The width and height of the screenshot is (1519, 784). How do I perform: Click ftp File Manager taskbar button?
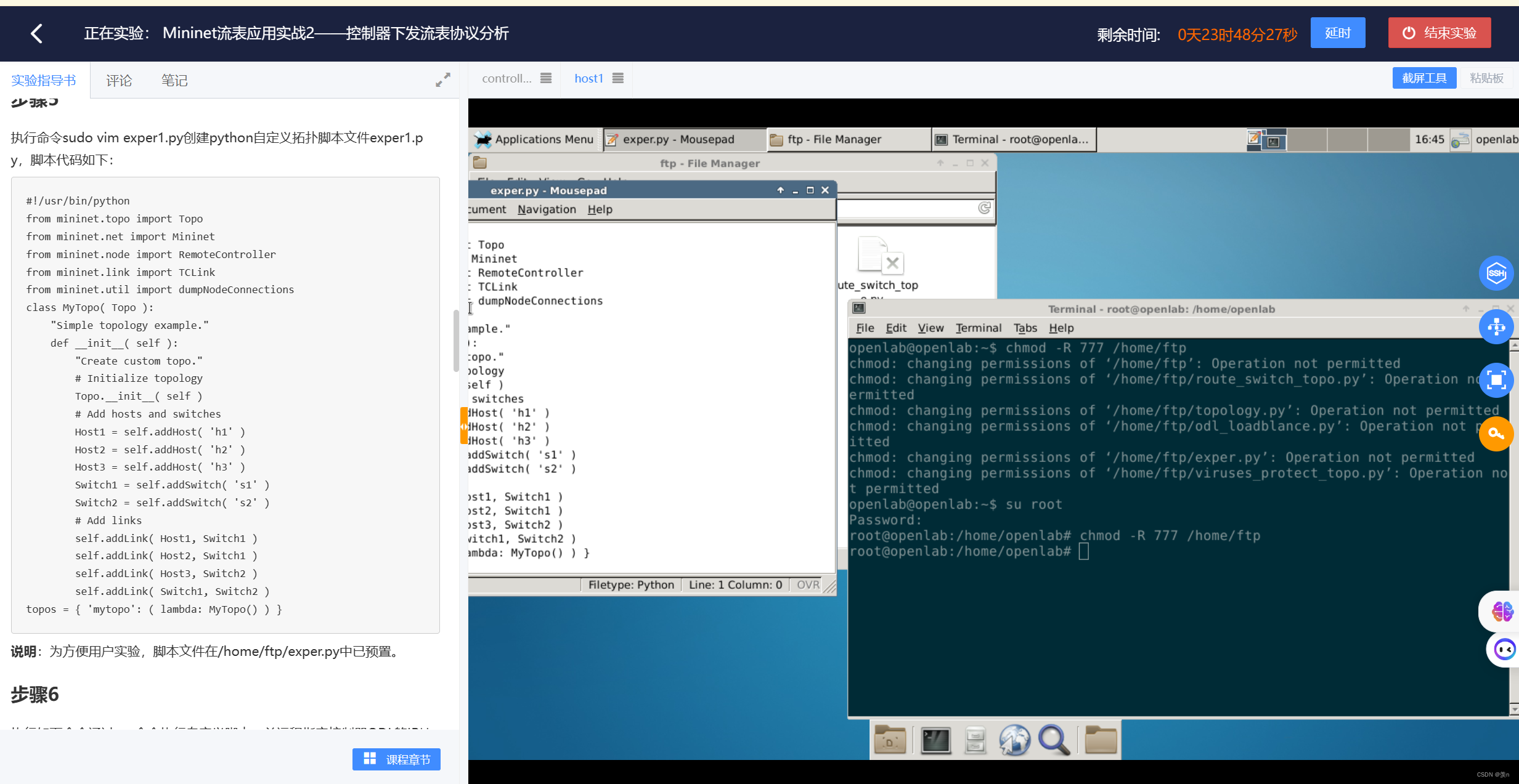[849, 140]
